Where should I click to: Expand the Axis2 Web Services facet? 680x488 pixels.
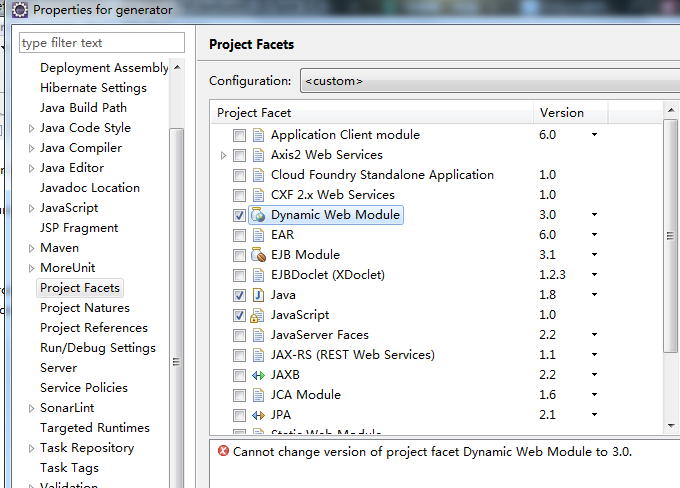coord(224,155)
